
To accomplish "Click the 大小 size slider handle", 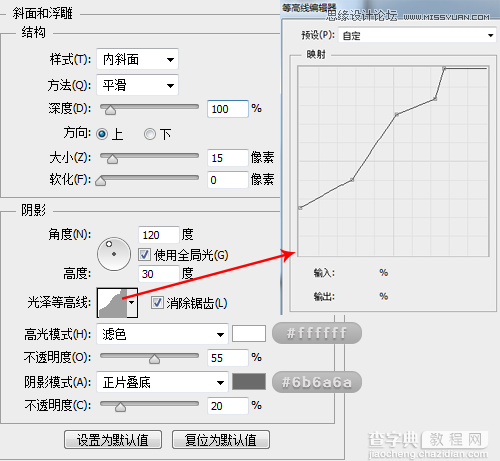I will [x=112, y=159].
